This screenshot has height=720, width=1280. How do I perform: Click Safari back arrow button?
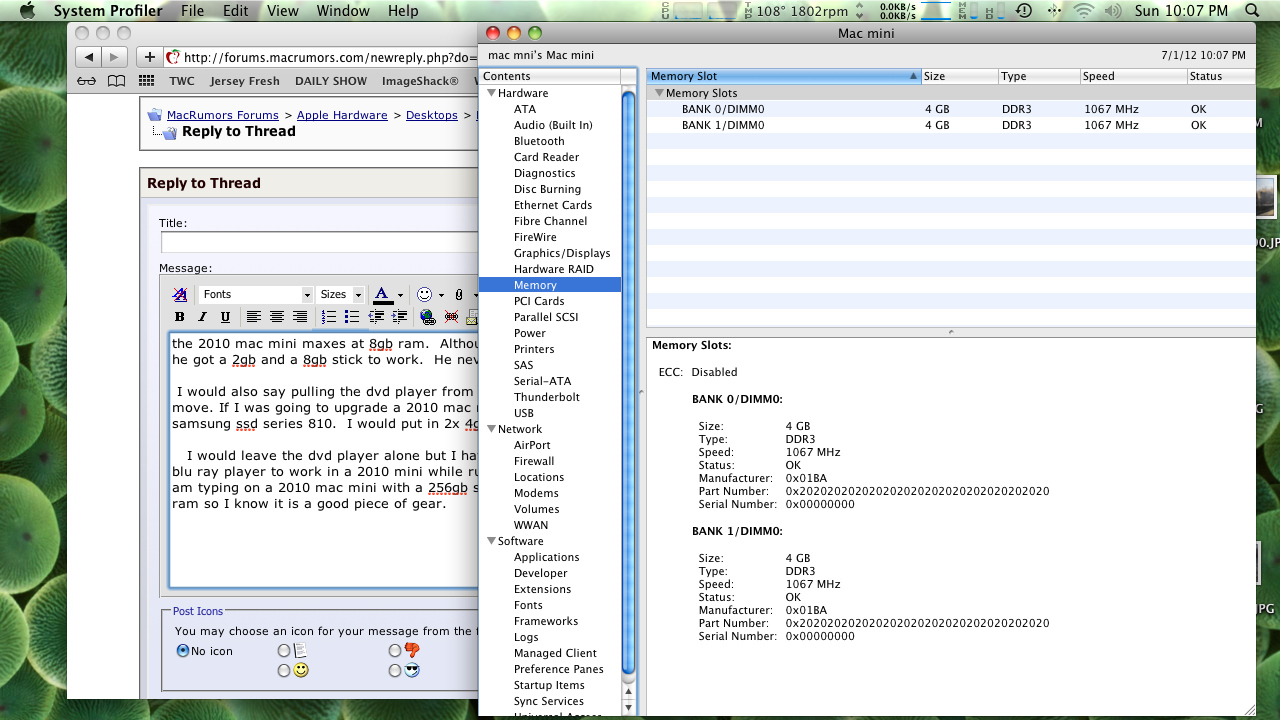pos(89,57)
